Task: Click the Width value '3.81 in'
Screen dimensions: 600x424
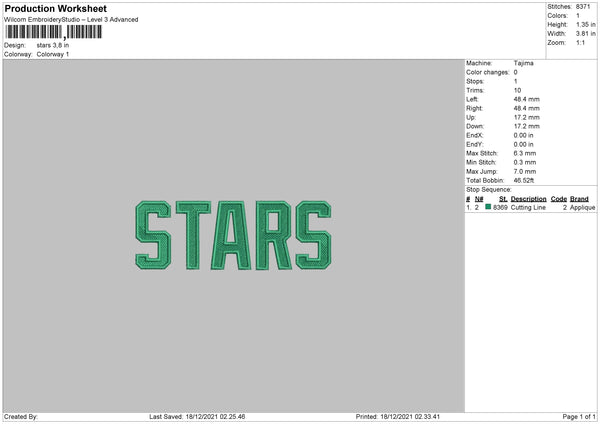Action: tap(585, 34)
